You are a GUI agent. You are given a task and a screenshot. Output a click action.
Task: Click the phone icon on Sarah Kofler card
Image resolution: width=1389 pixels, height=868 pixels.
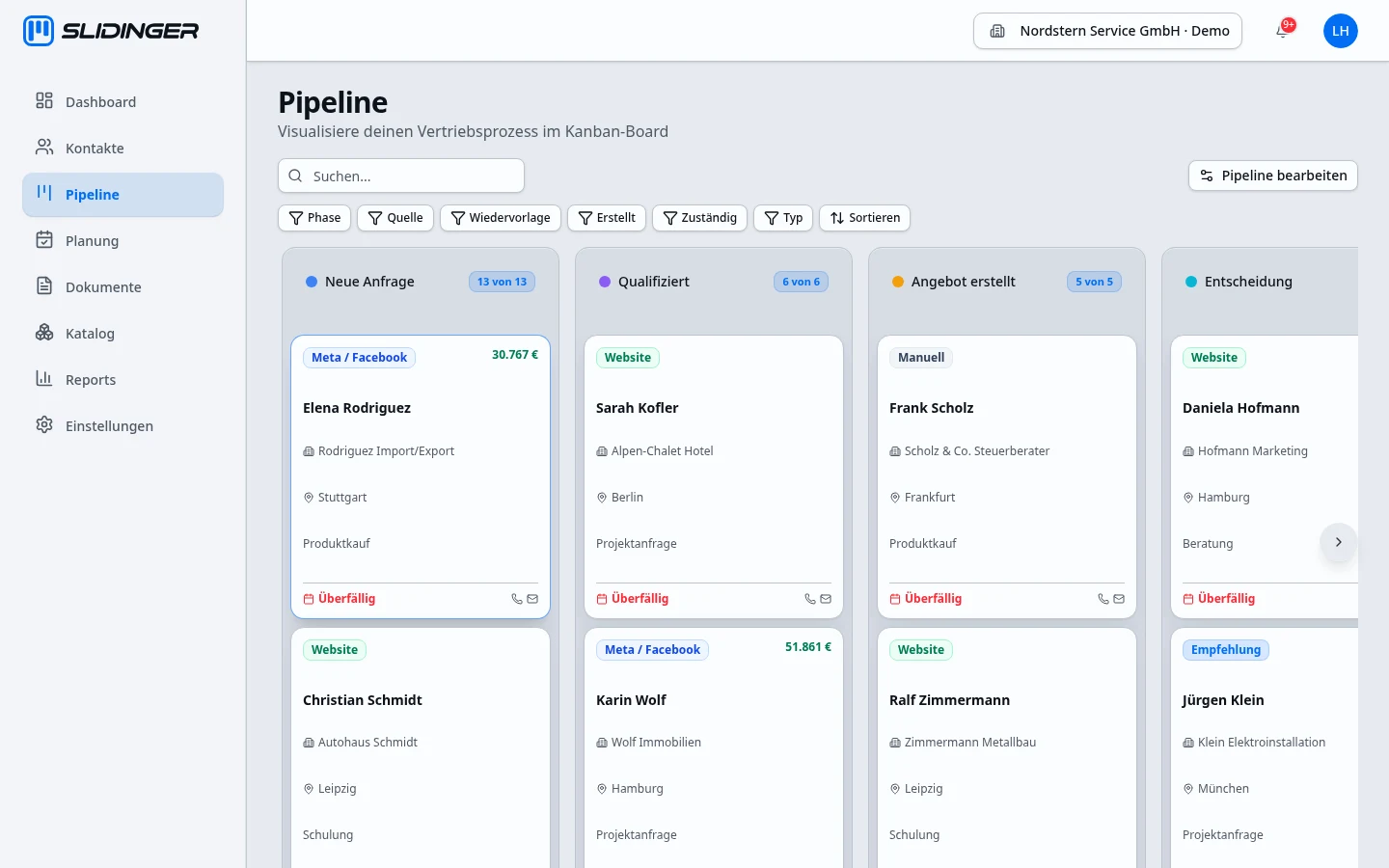pos(810,599)
